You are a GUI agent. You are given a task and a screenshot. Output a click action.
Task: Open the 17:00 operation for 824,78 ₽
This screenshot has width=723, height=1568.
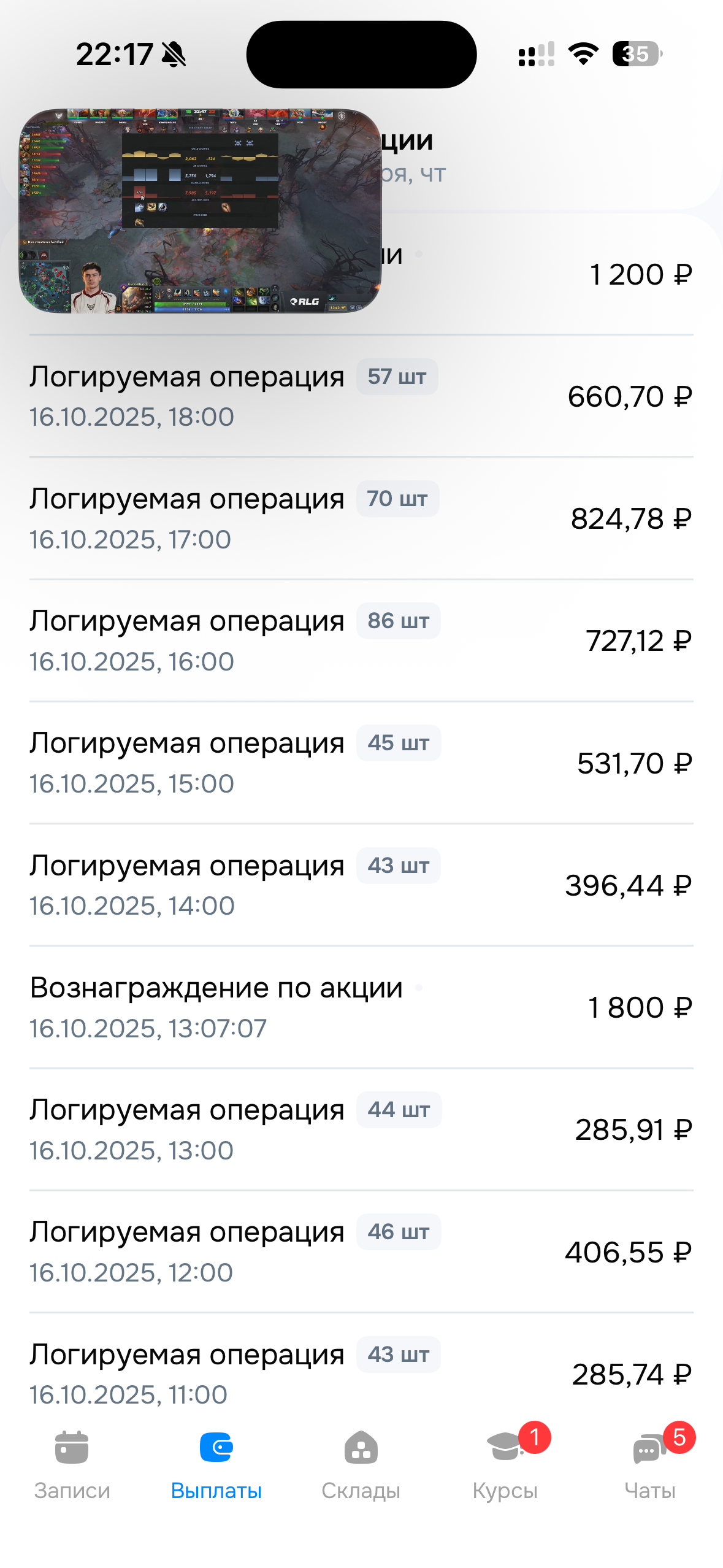click(361, 518)
